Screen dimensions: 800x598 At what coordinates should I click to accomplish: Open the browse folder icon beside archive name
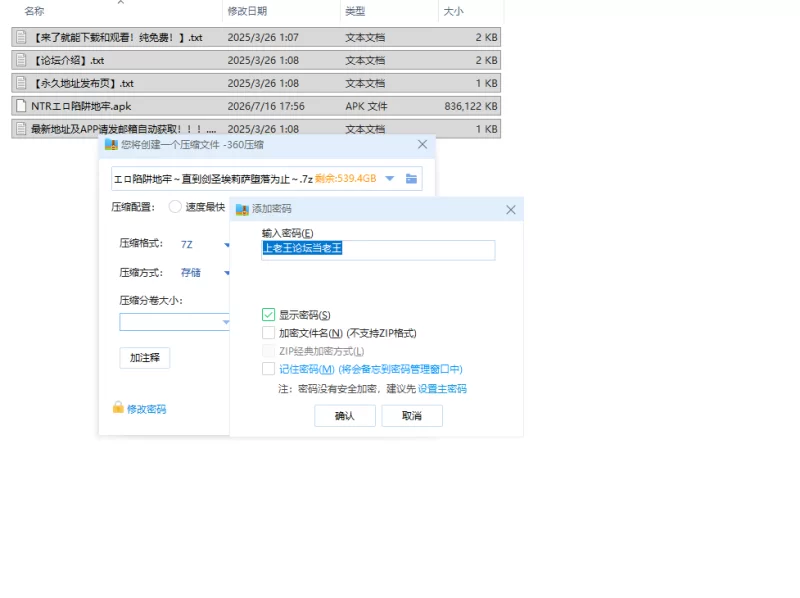click(x=411, y=179)
